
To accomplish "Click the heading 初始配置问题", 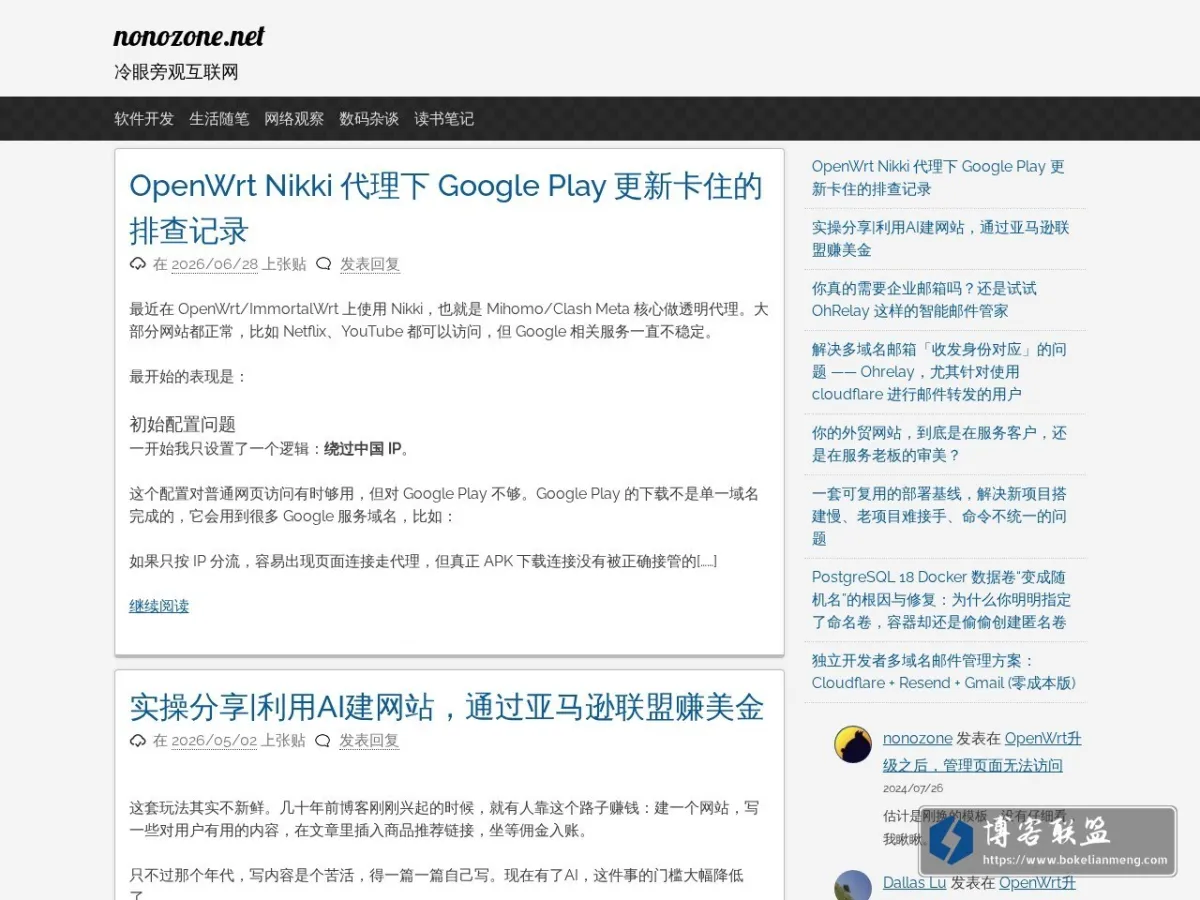I will (x=183, y=424).
